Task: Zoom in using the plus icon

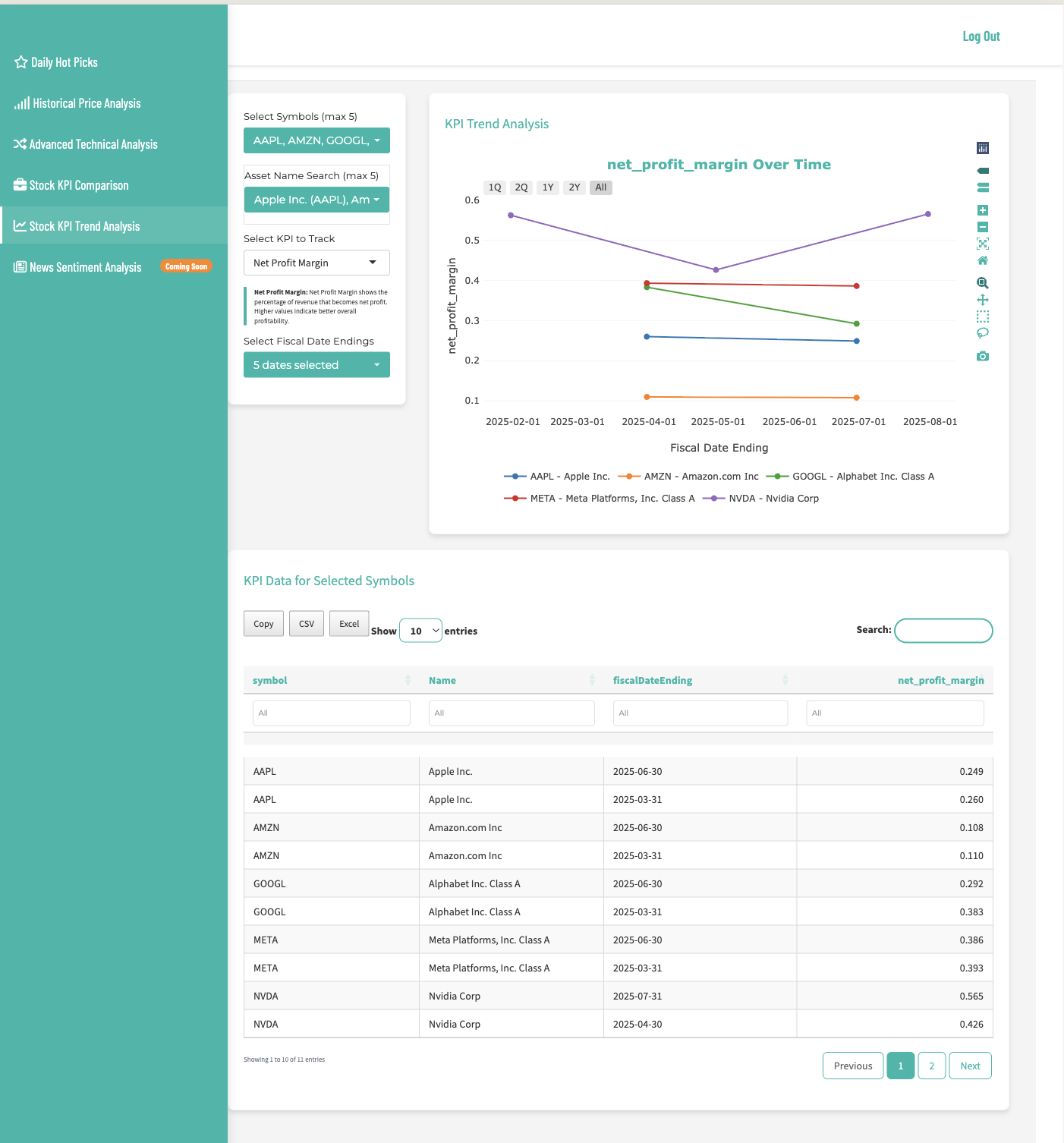Action: (983, 210)
